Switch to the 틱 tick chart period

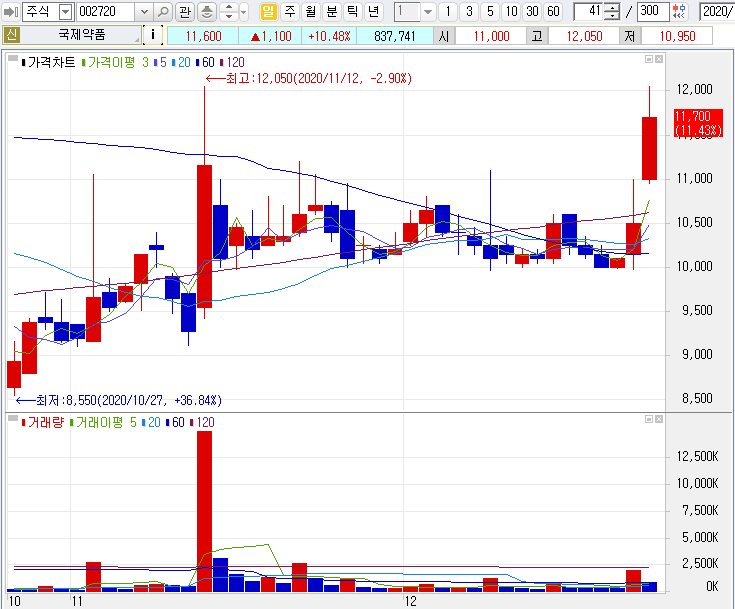(352, 11)
